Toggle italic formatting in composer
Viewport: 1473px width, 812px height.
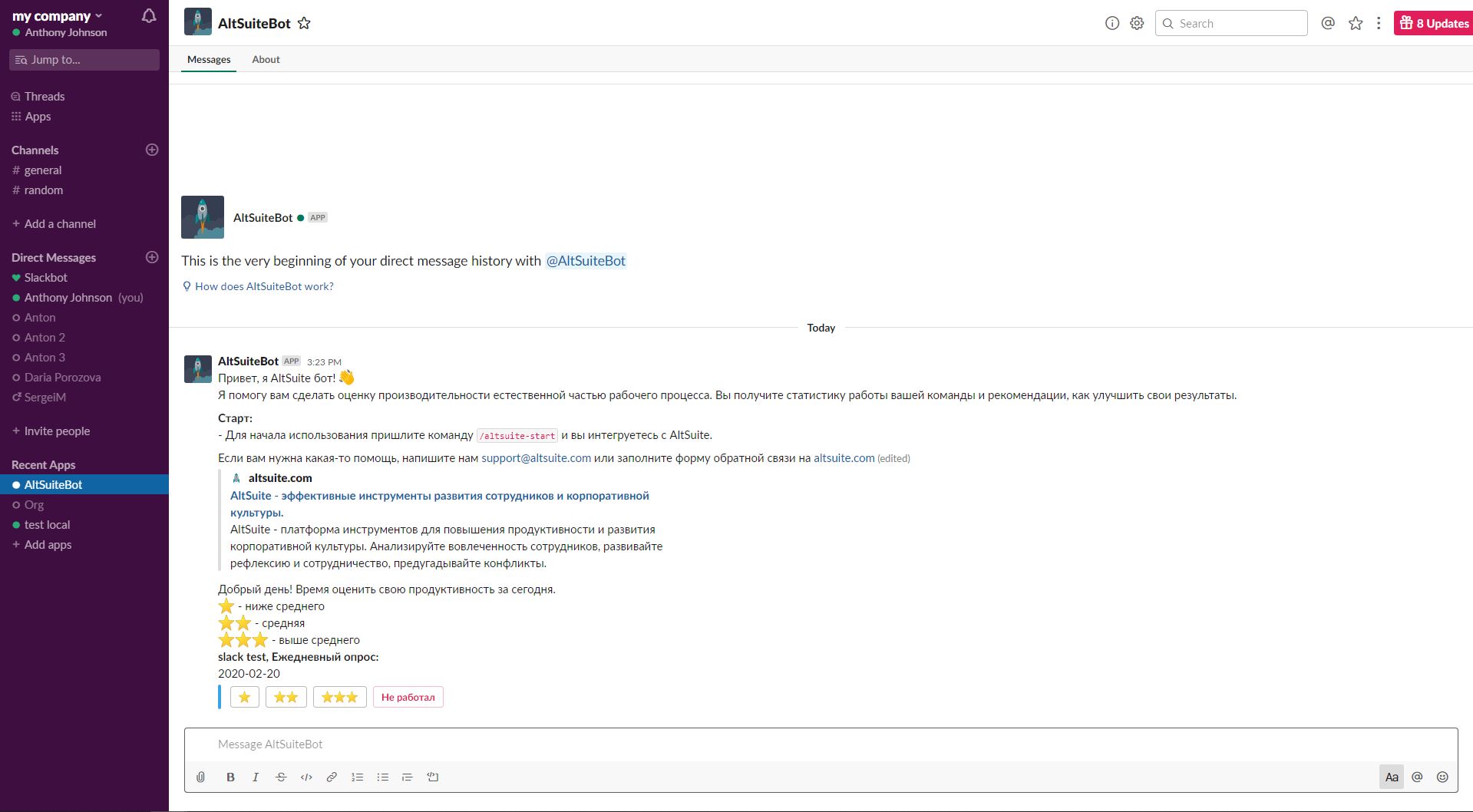pyautogui.click(x=256, y=777)
